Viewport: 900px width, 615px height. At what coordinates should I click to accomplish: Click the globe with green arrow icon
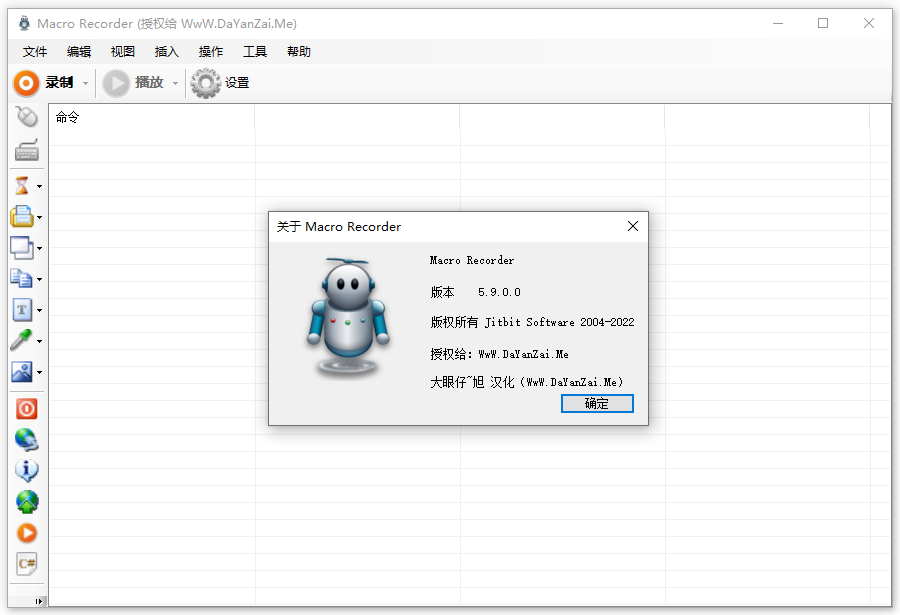pyautogui.click(x=26, y=502)
